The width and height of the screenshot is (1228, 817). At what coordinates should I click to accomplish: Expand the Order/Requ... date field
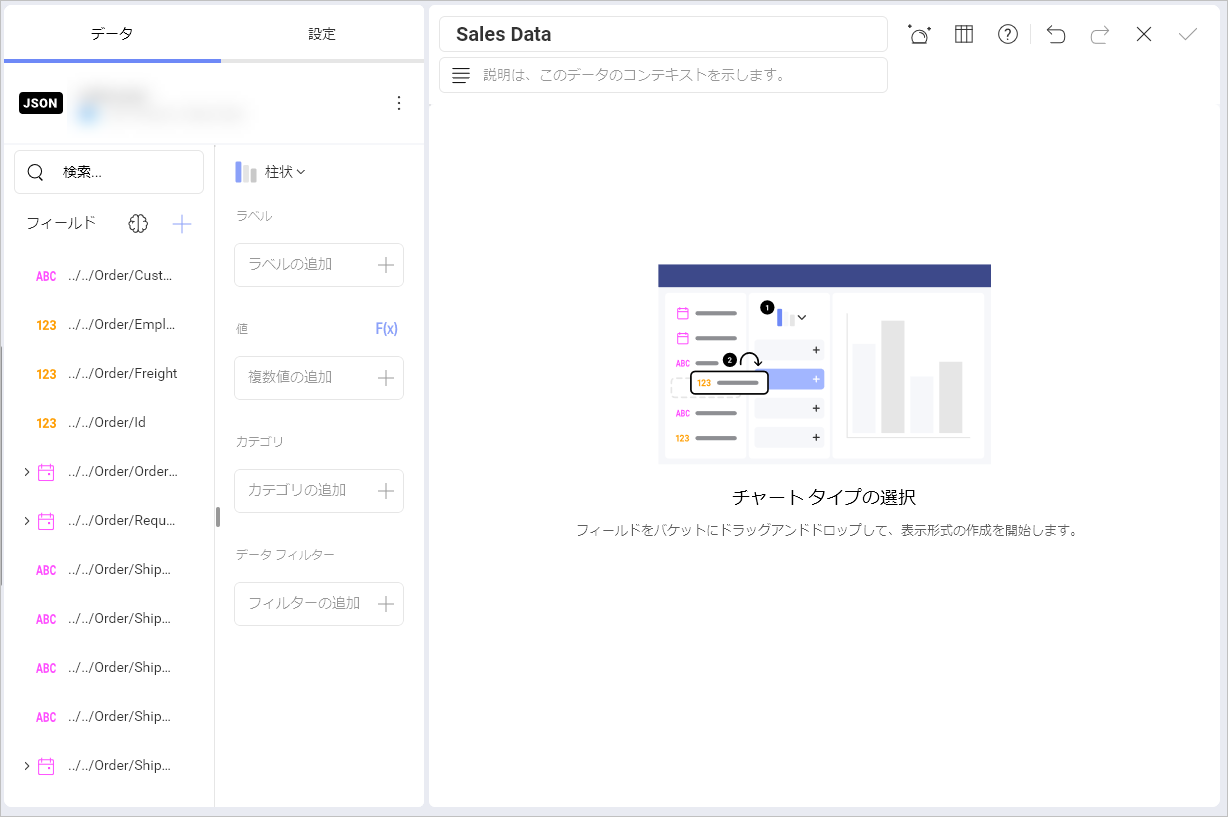26,521
